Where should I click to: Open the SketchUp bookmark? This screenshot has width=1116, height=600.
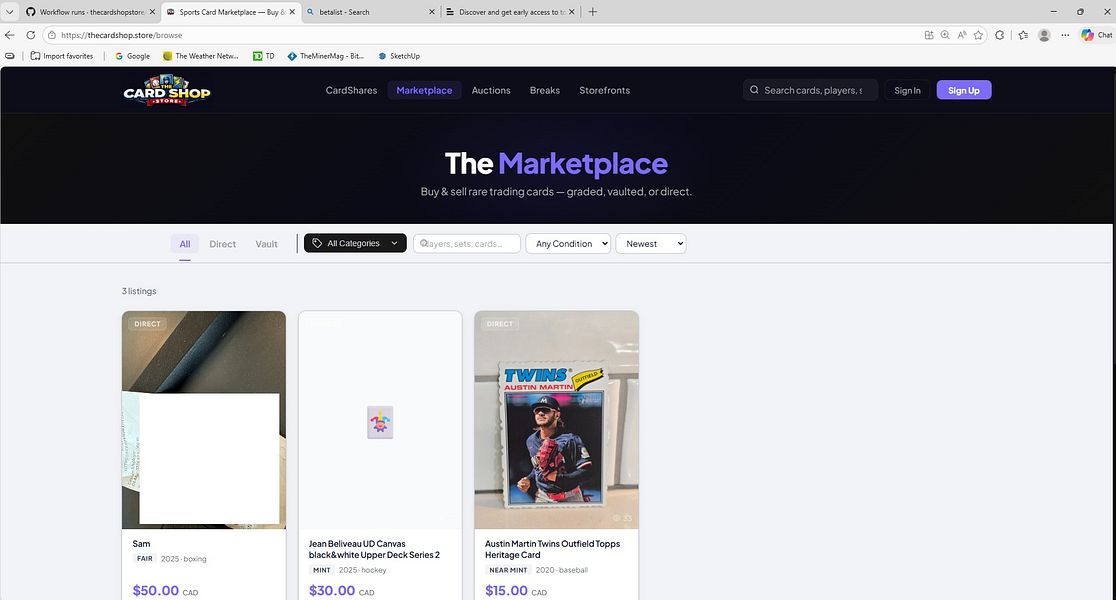pyautogui.click(x=399, y=56)
